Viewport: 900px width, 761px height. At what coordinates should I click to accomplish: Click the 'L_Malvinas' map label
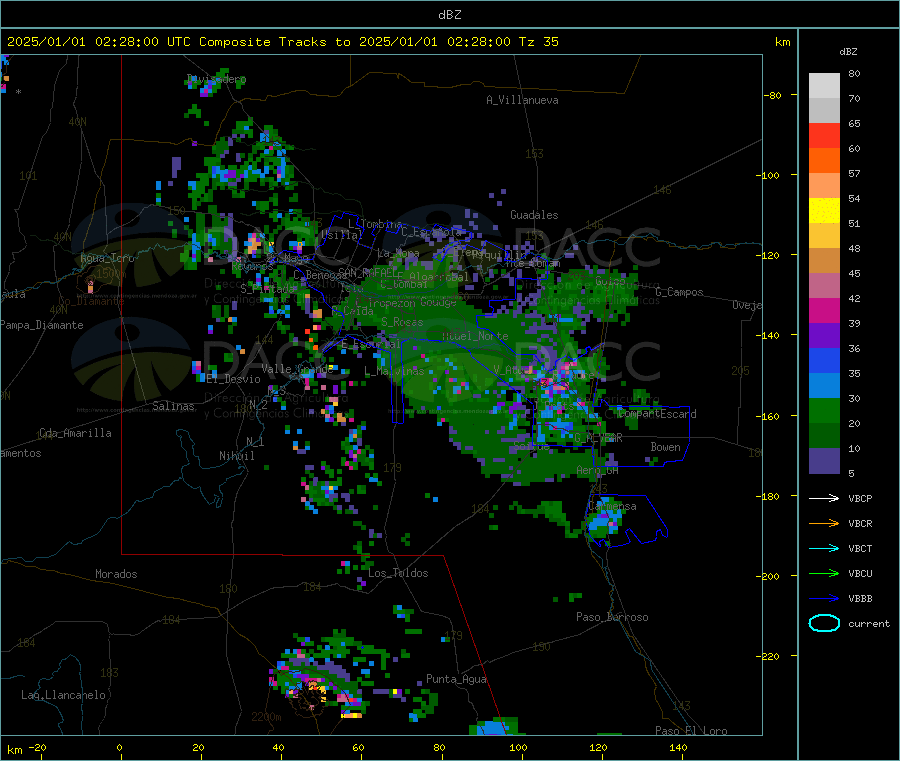394,372
